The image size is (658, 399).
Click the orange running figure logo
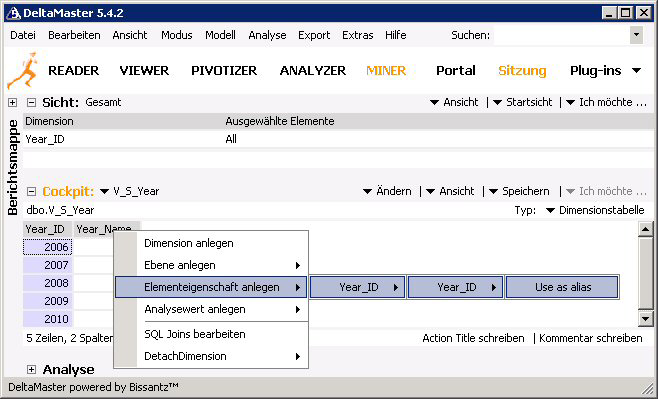pyautogui.click(x=23, y=70)
